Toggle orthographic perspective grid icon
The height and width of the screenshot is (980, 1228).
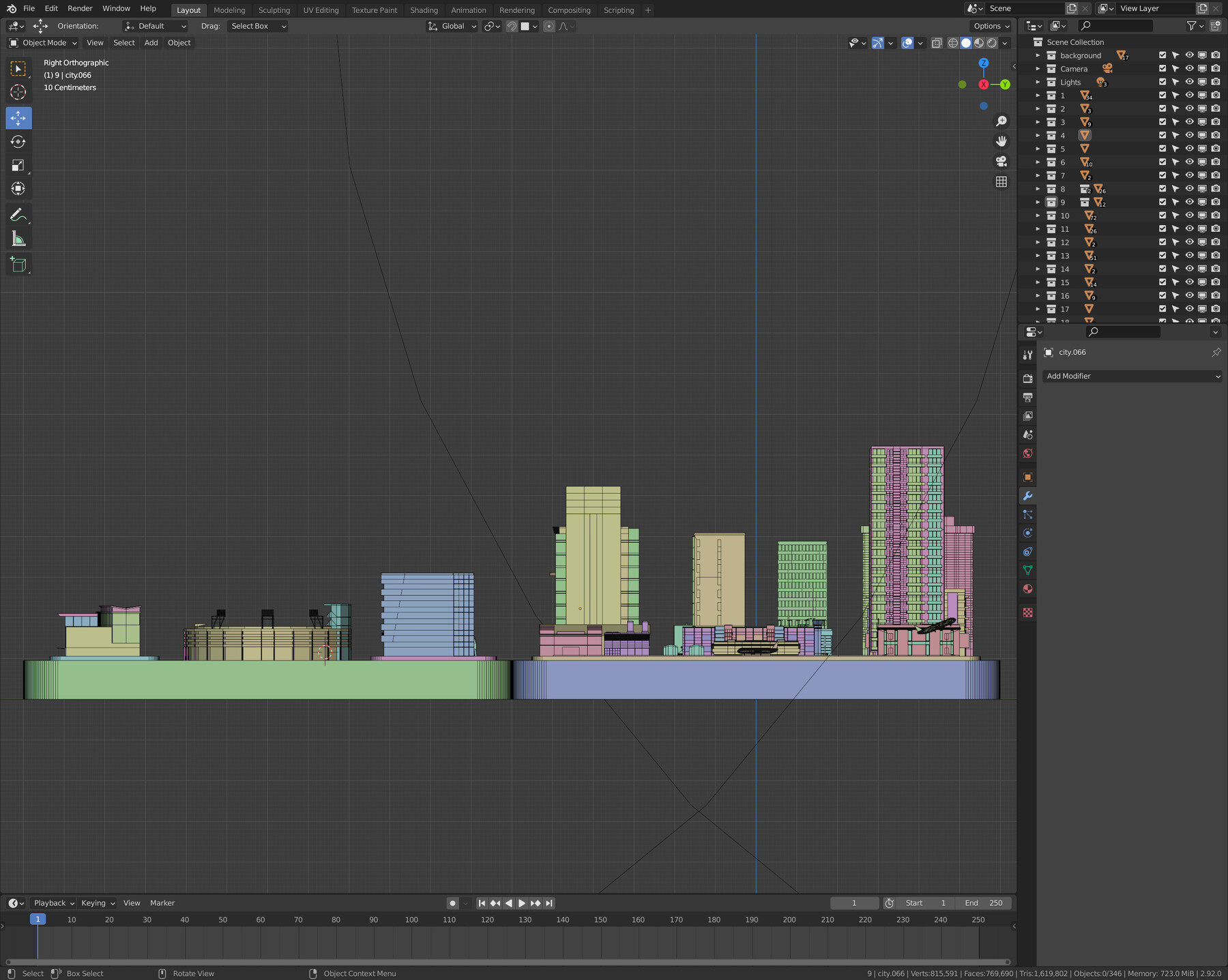tap(1001, 181)
